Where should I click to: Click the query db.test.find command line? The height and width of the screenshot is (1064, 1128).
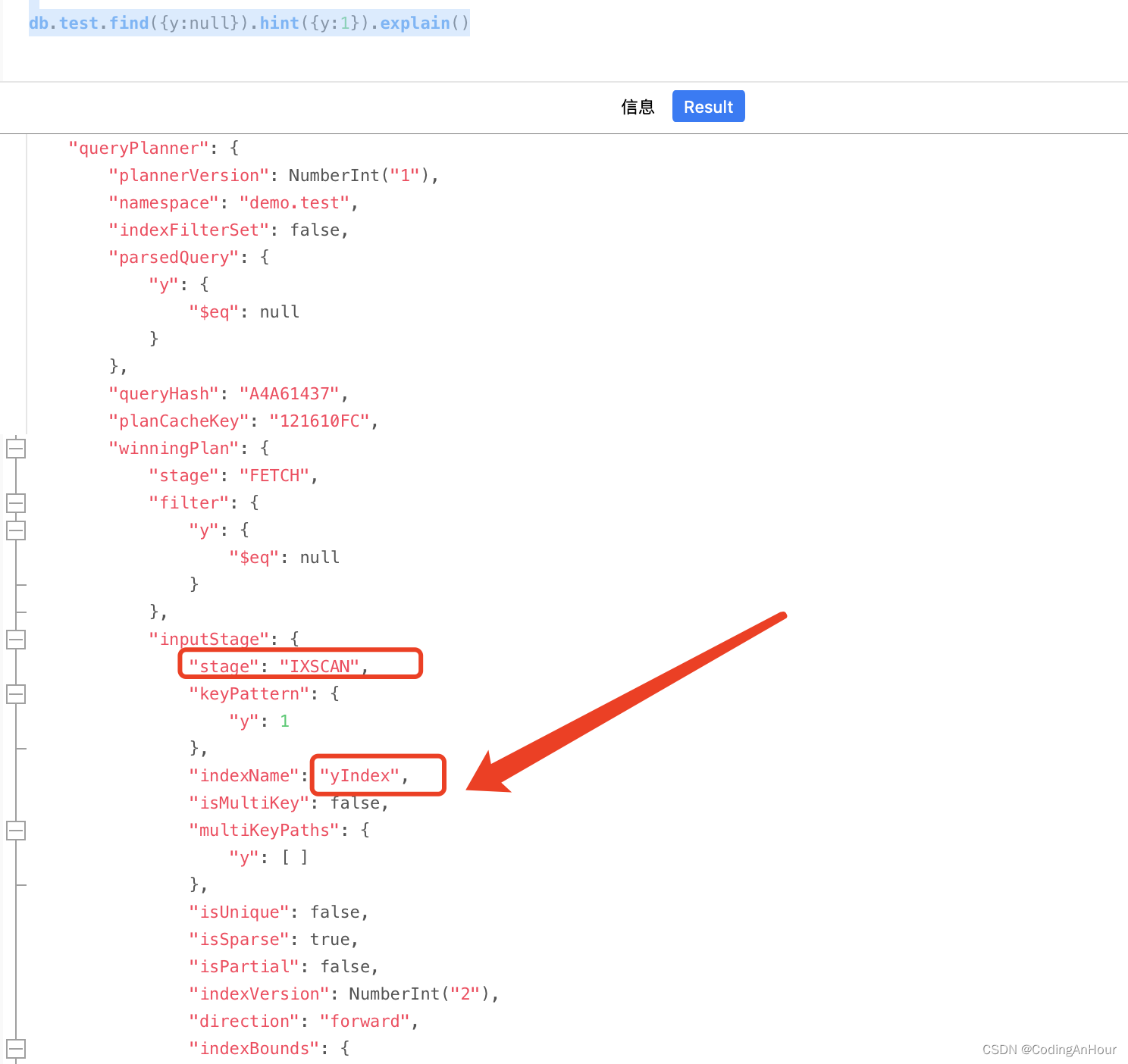[x=249, y=23]
